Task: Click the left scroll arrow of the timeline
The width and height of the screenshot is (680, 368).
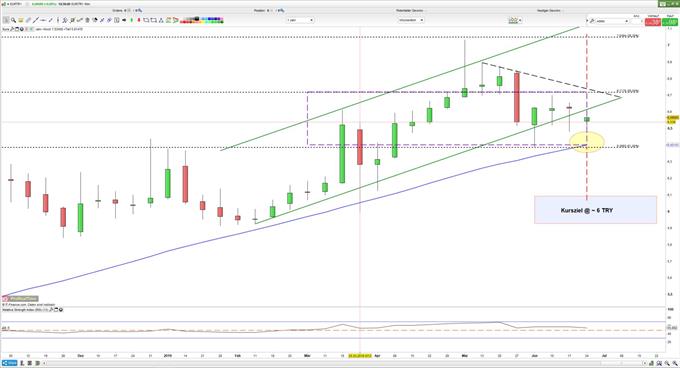Action: [44, 363]
